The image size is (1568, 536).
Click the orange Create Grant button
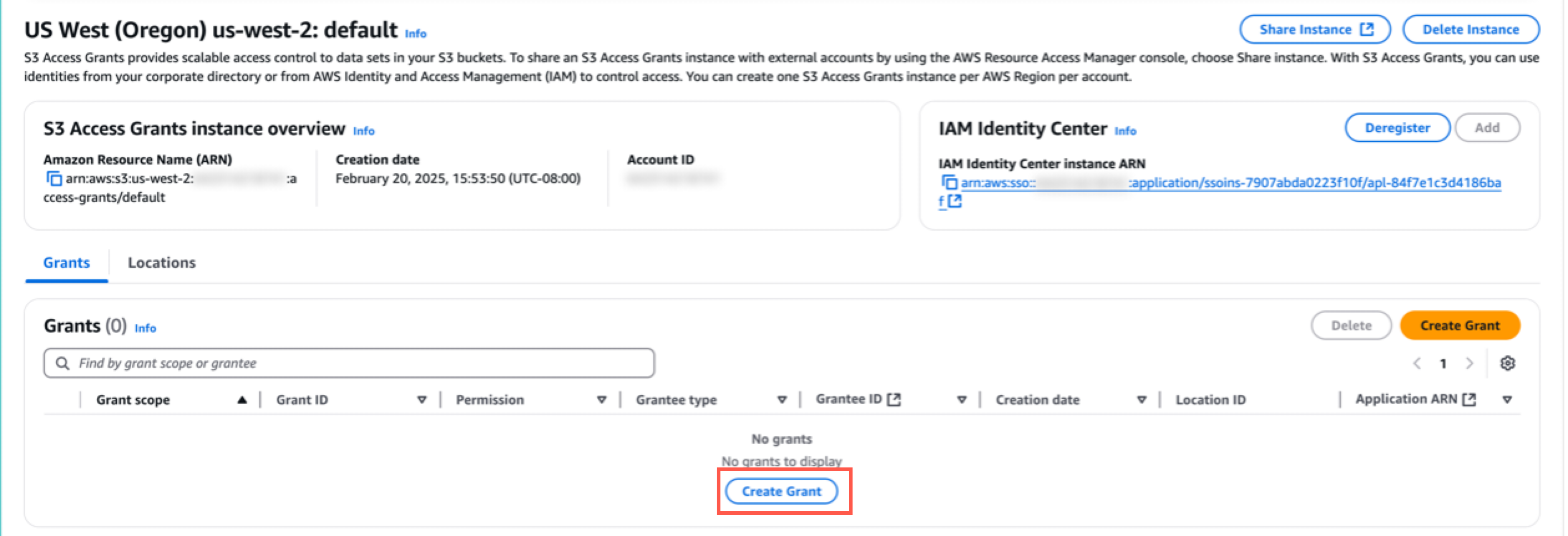[1459, 325]
